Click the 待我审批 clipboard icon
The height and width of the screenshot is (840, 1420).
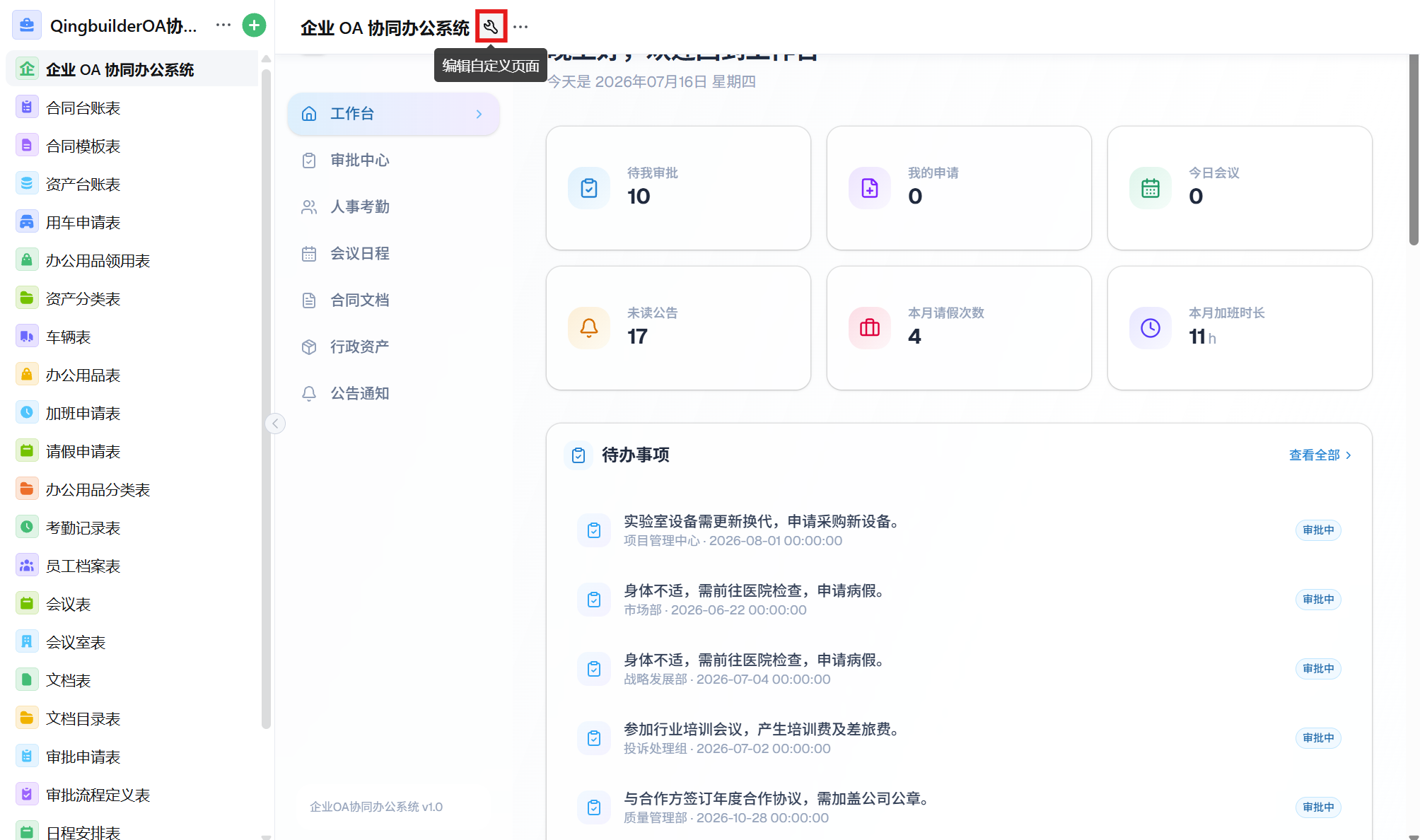click(x=589, y=188)
